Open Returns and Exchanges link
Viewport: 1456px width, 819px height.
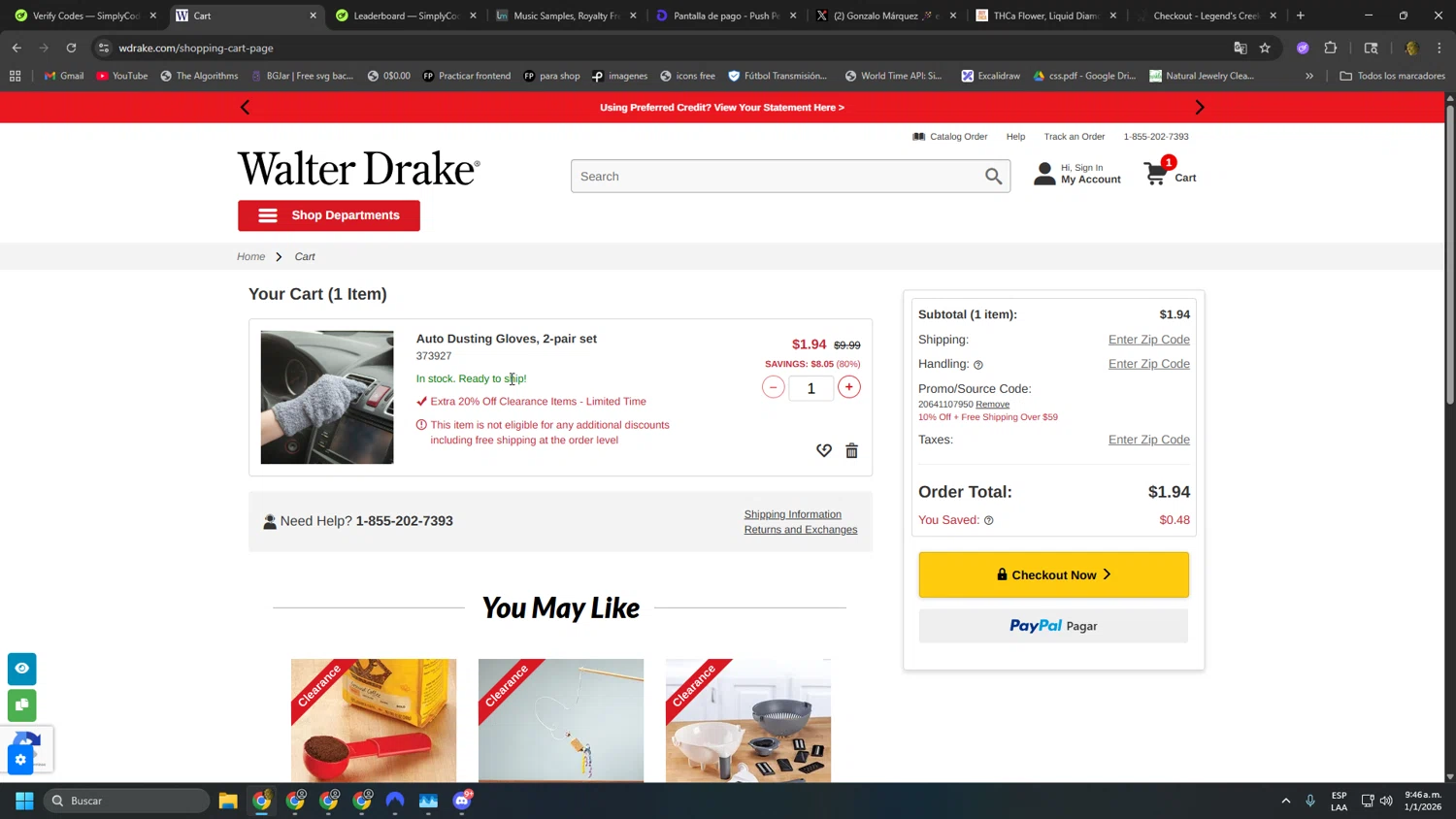coord(801,530)
